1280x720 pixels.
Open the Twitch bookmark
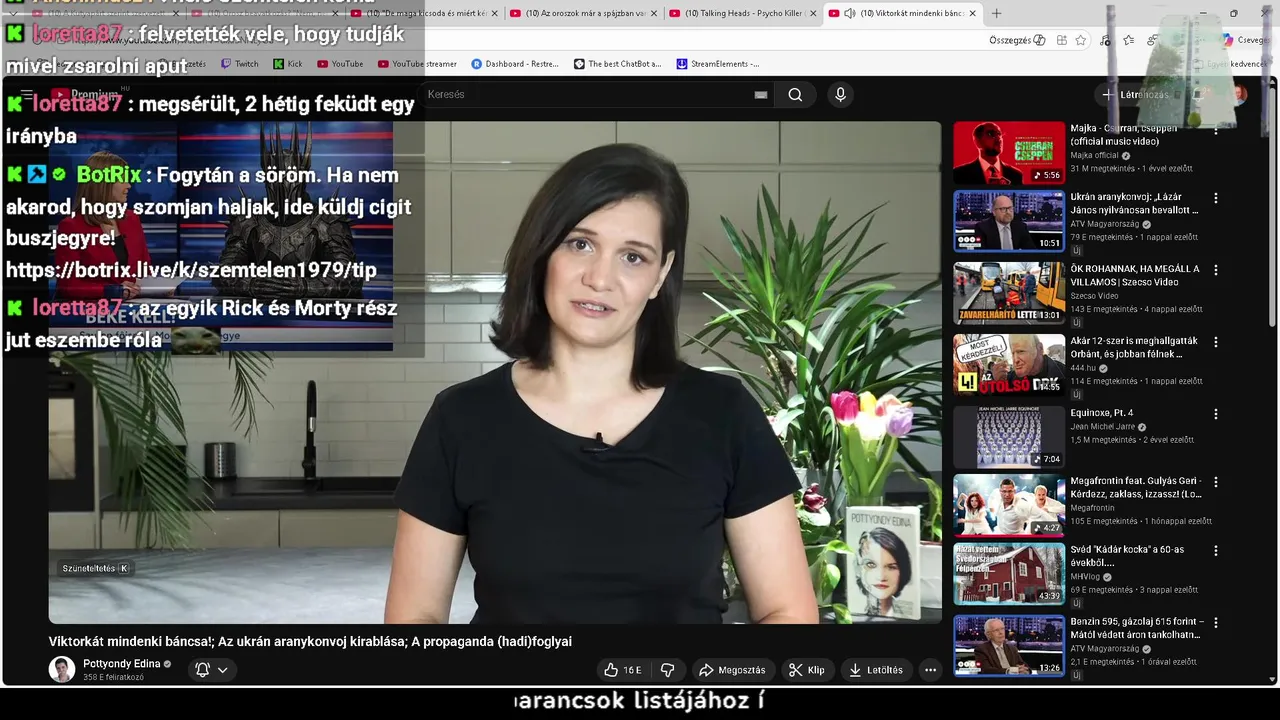pyautogui.click(x=239, y=64)
